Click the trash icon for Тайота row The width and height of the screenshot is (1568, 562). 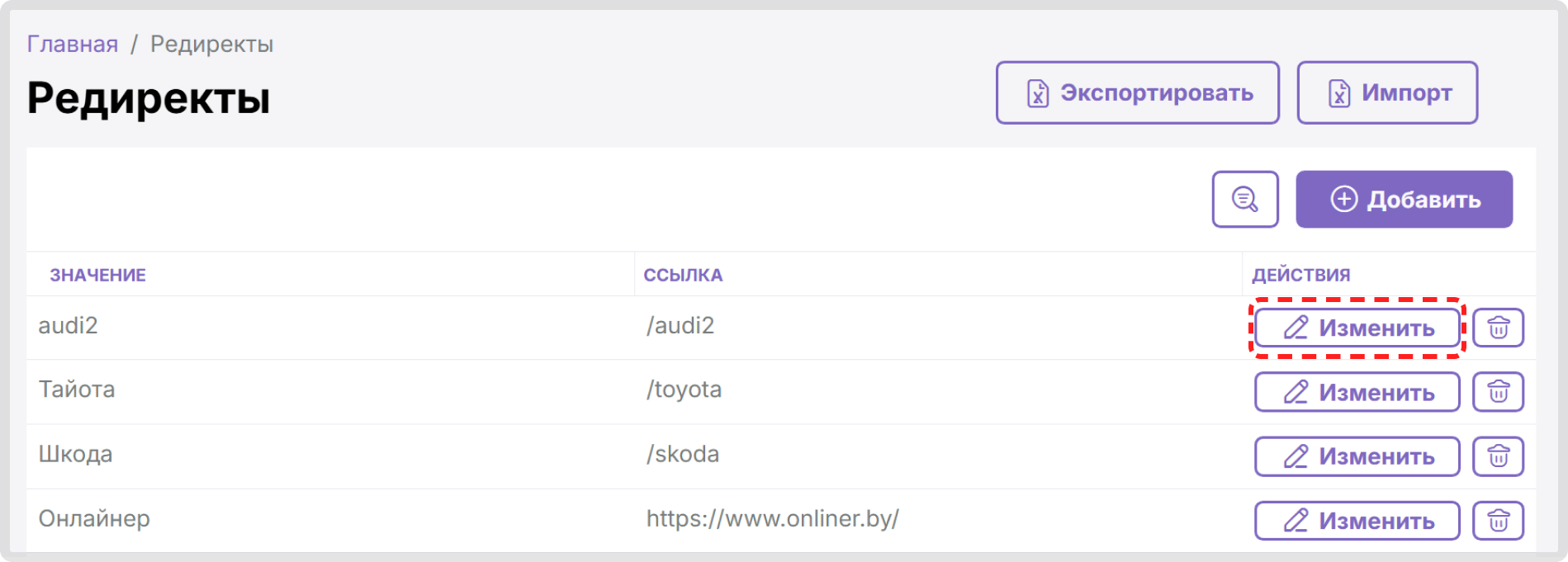pos(1498,392)
